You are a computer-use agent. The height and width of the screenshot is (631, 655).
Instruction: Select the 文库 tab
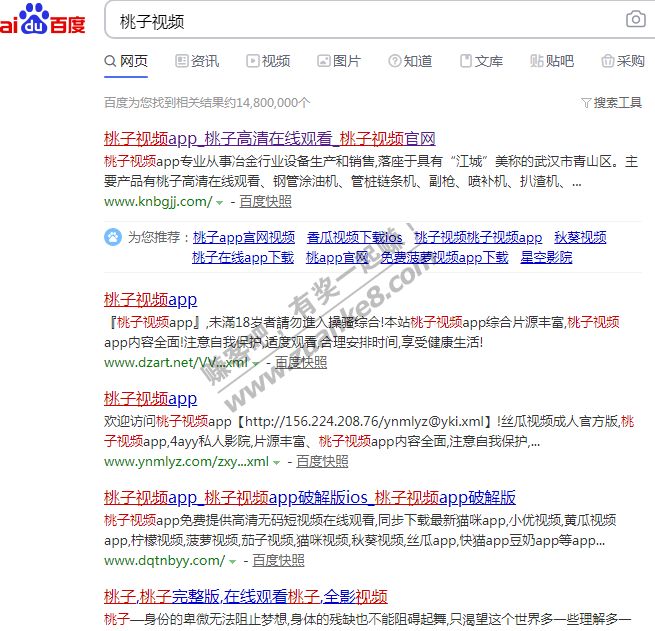[481, 61]
